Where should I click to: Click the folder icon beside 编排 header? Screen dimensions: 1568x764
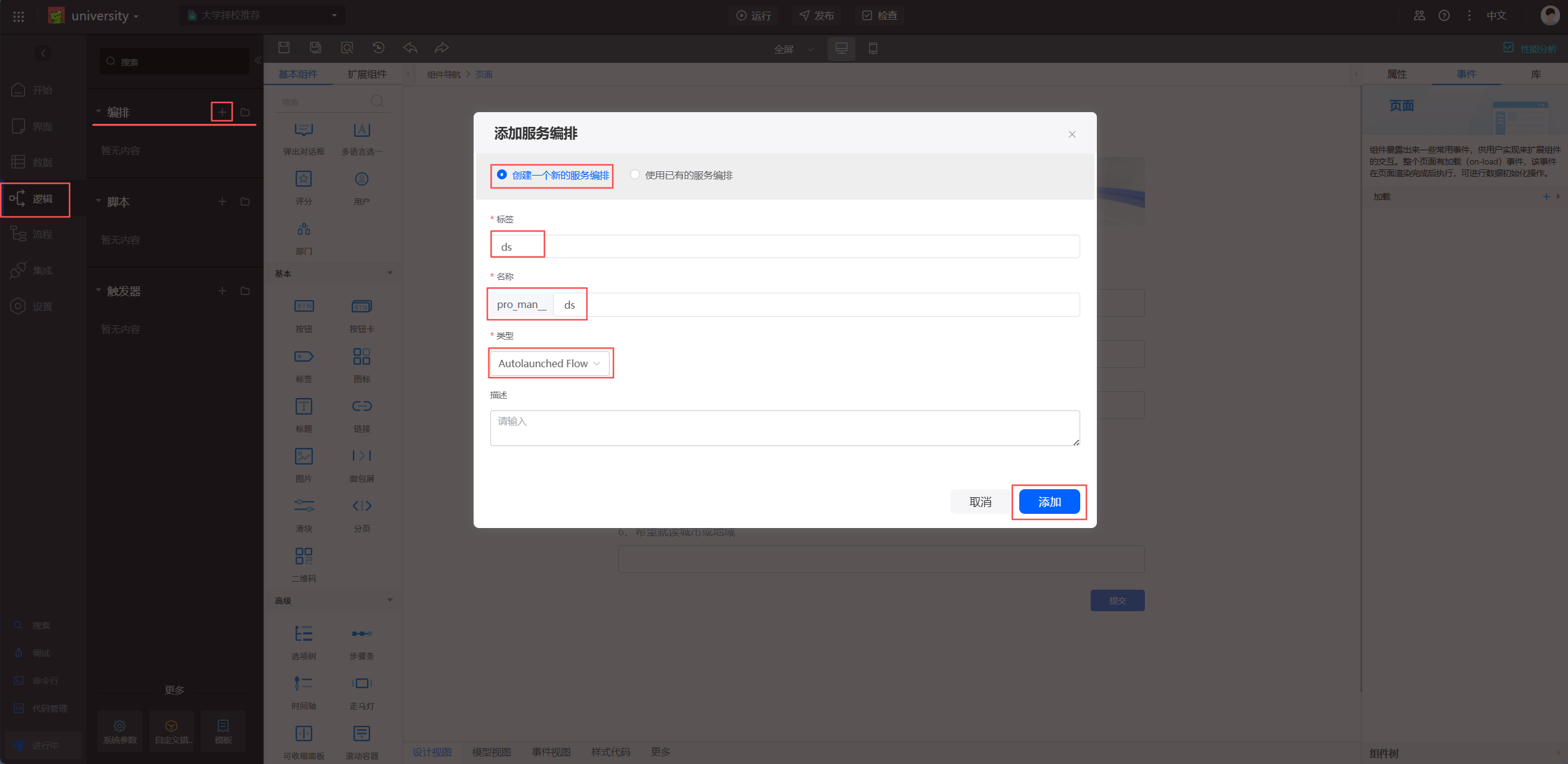click(245, 112)
